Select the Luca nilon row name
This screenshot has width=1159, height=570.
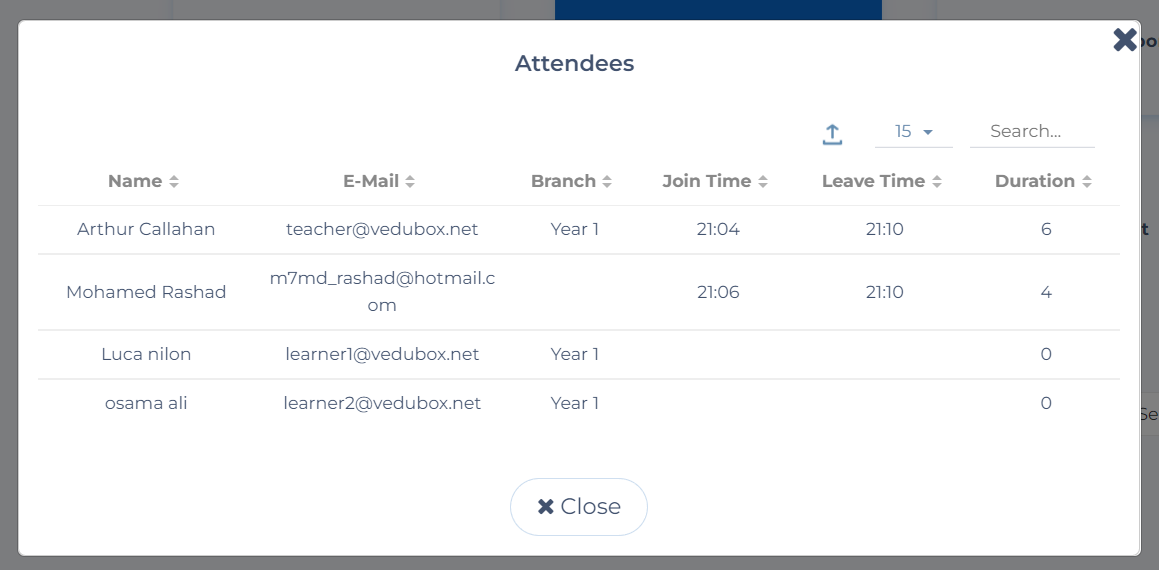(146, 354)
